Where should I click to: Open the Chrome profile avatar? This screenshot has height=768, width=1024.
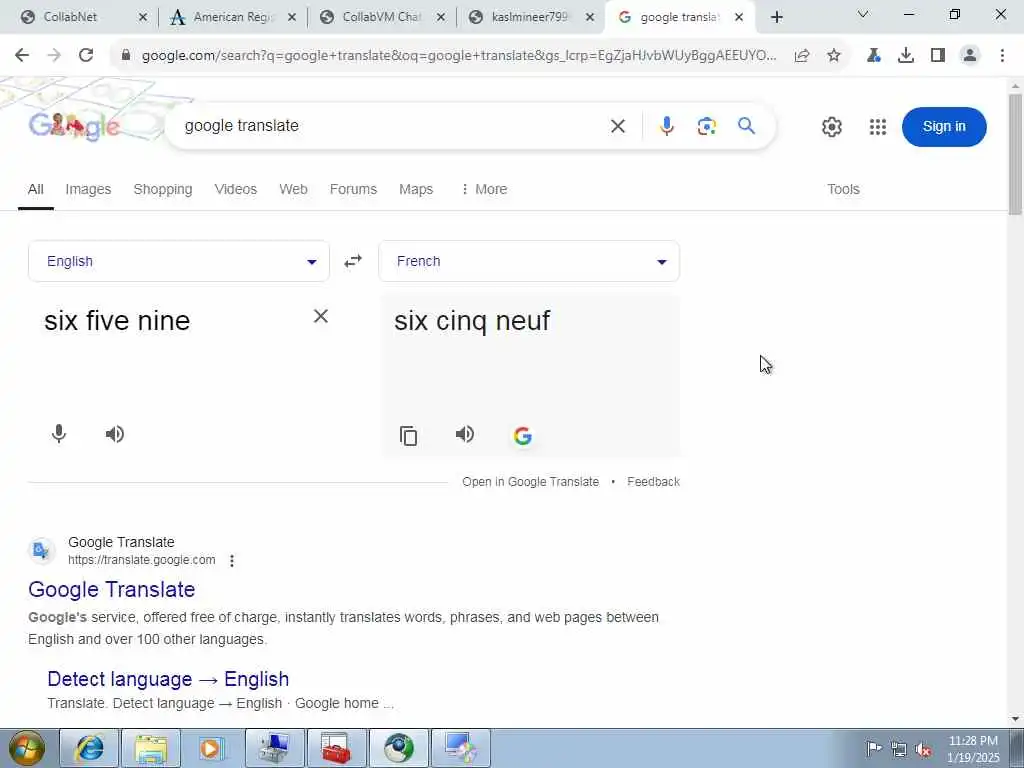point(970,56)
